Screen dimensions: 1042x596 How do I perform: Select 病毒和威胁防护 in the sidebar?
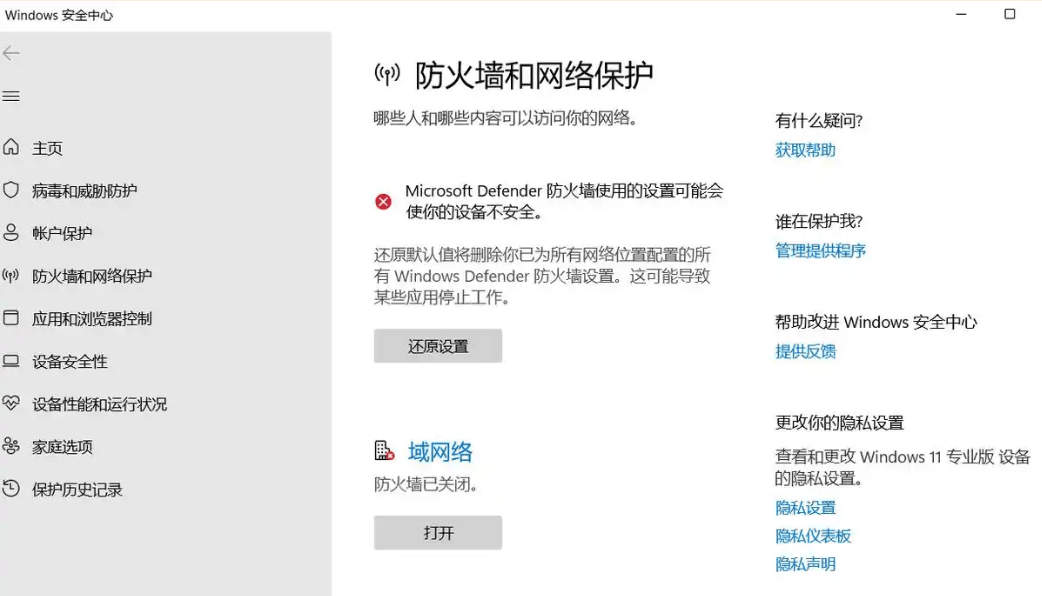tap(85, 190)
